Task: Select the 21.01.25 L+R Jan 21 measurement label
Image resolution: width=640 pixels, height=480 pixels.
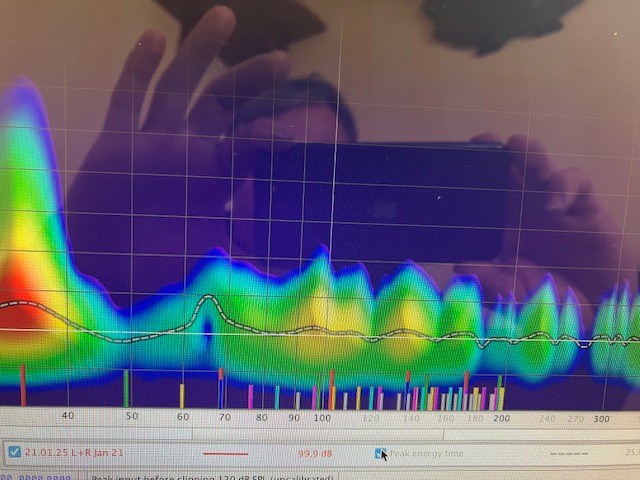Action: (74, 453)
